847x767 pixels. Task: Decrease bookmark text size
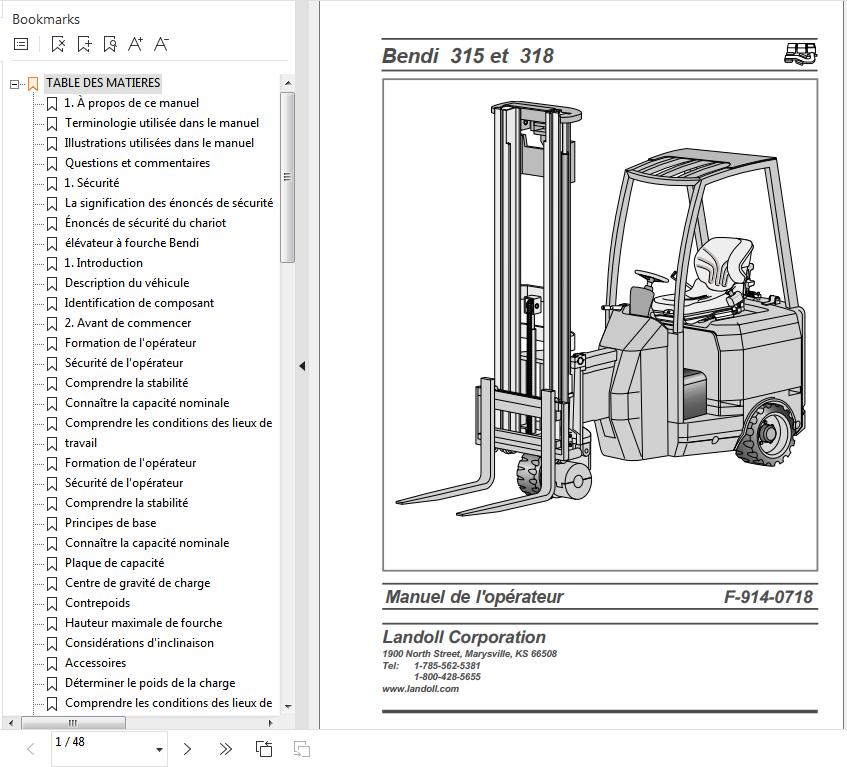click(x=161, y=44)
